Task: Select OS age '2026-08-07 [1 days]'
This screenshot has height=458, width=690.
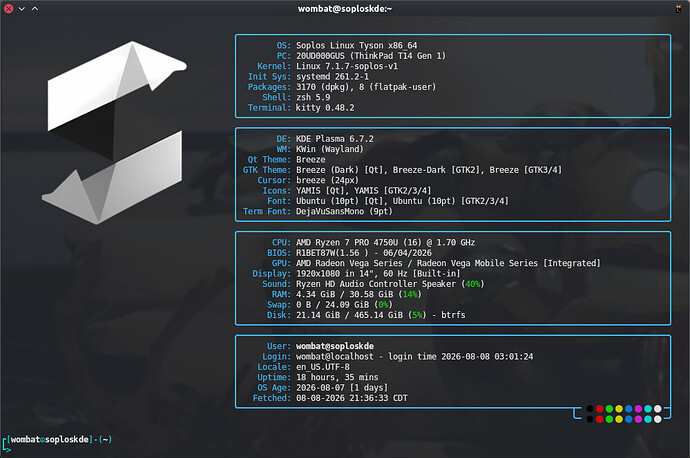Action: pyautogui.click(x=342, y=388)
